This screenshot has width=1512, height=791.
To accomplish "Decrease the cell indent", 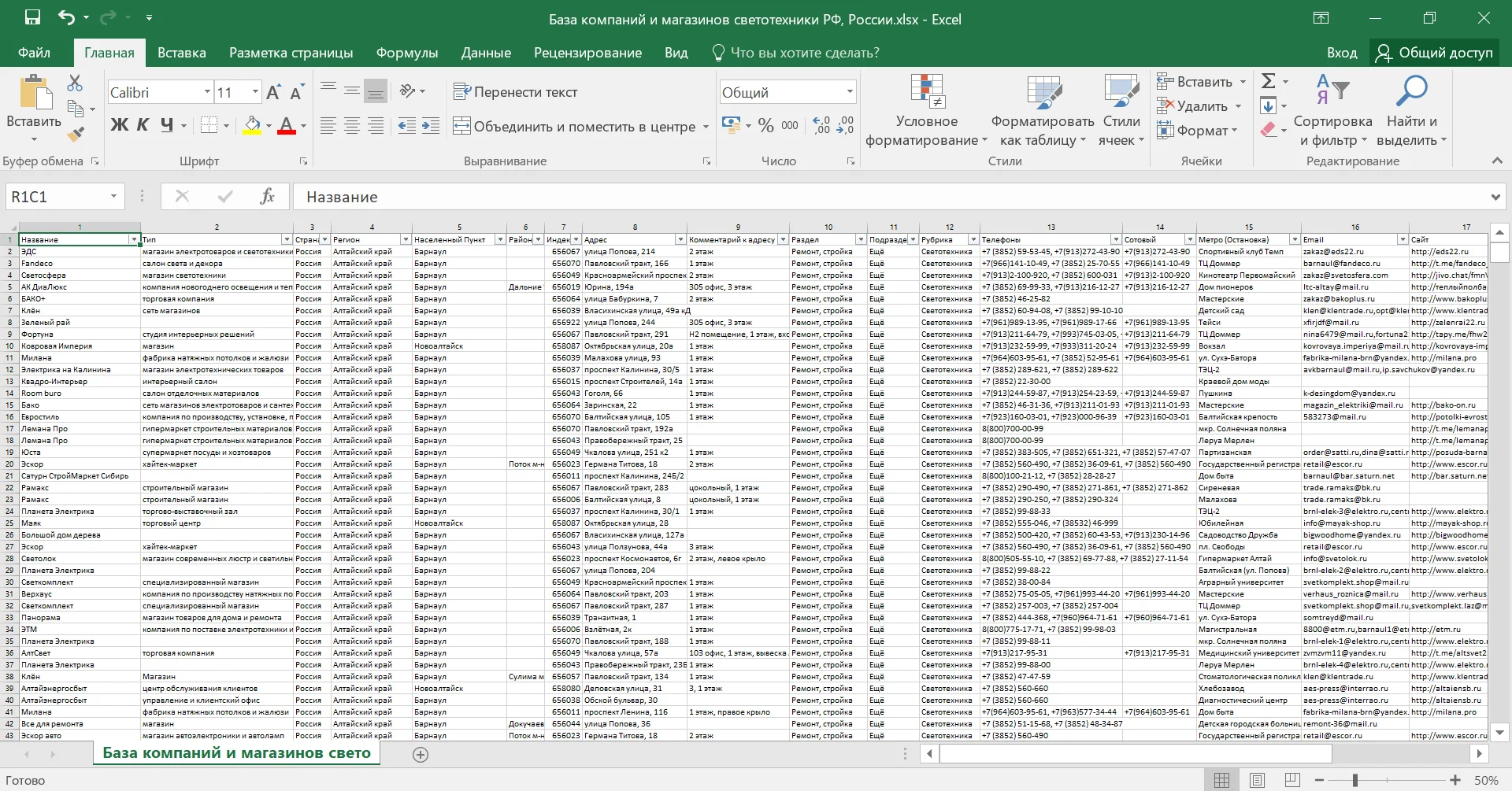I will pyautogui.click(x=407, y=125).
